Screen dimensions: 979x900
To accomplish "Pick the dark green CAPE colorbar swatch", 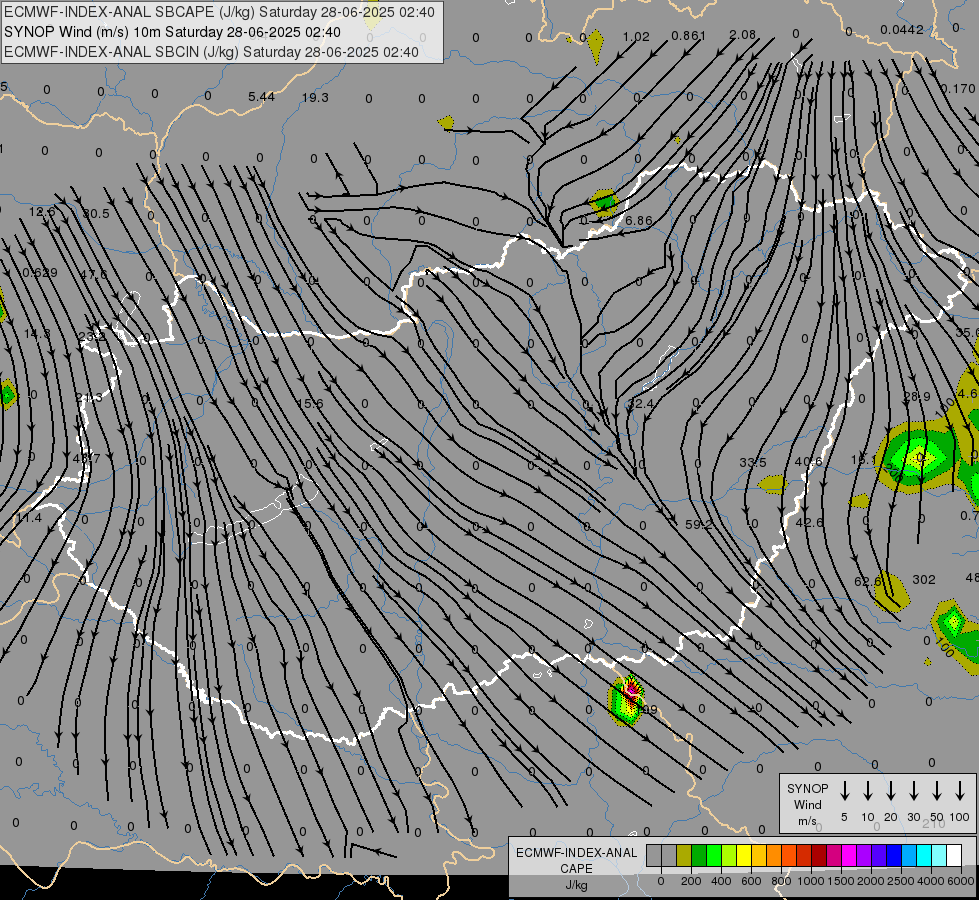I will [699, 855].
